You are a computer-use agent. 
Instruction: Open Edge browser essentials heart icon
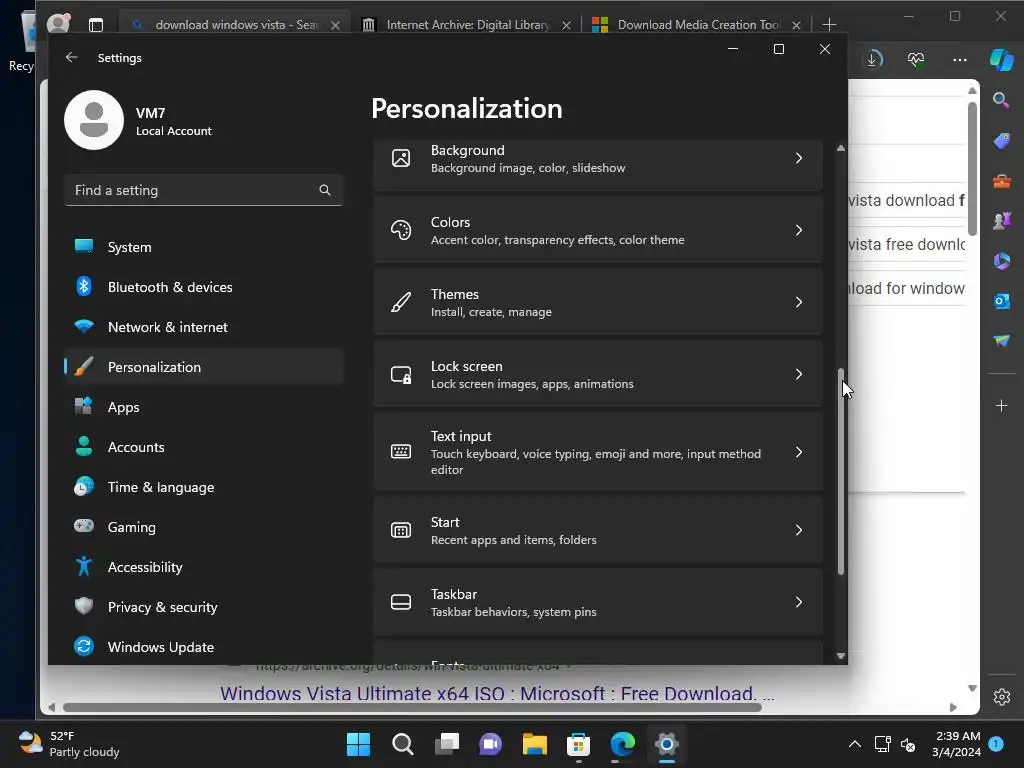pos(916,59)
